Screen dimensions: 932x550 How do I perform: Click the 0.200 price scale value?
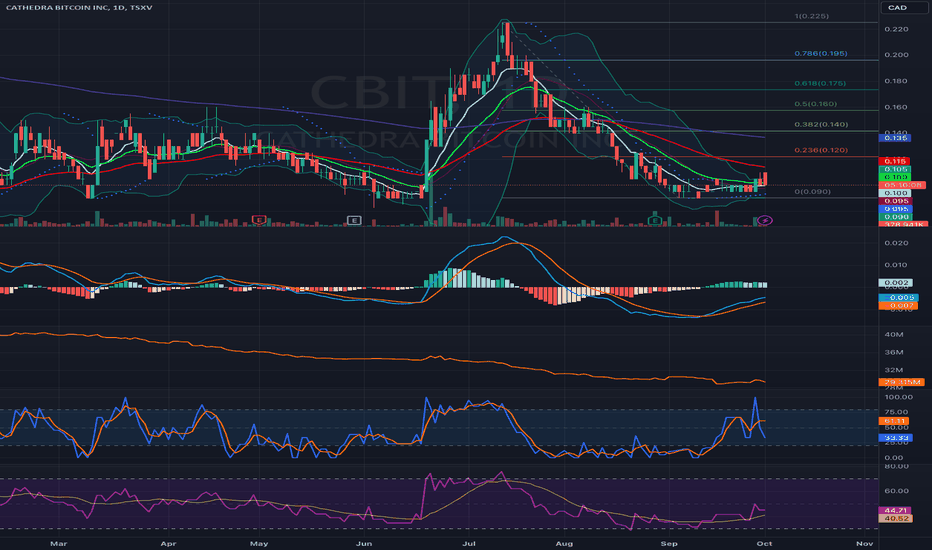point(896,55)
